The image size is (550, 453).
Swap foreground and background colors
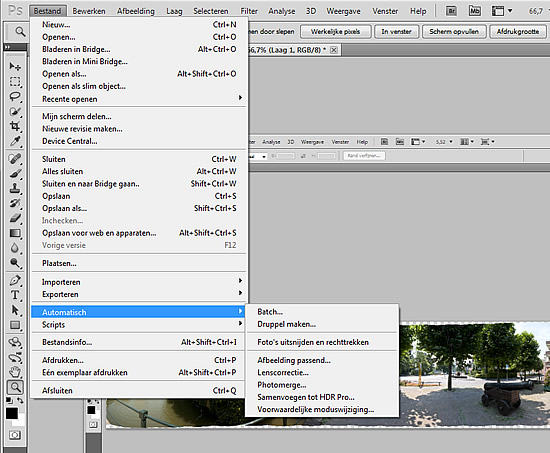tap(20, 400)
